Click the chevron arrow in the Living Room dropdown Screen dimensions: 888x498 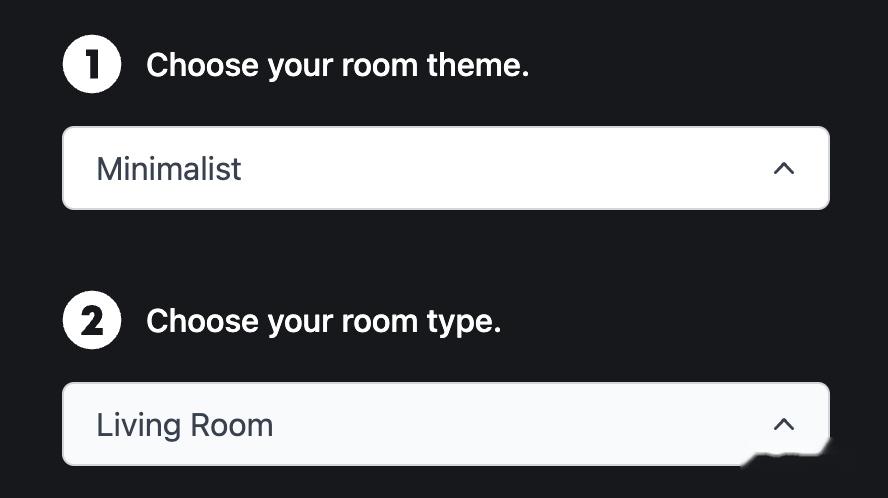pyautogui.click(x=784, y=424)
